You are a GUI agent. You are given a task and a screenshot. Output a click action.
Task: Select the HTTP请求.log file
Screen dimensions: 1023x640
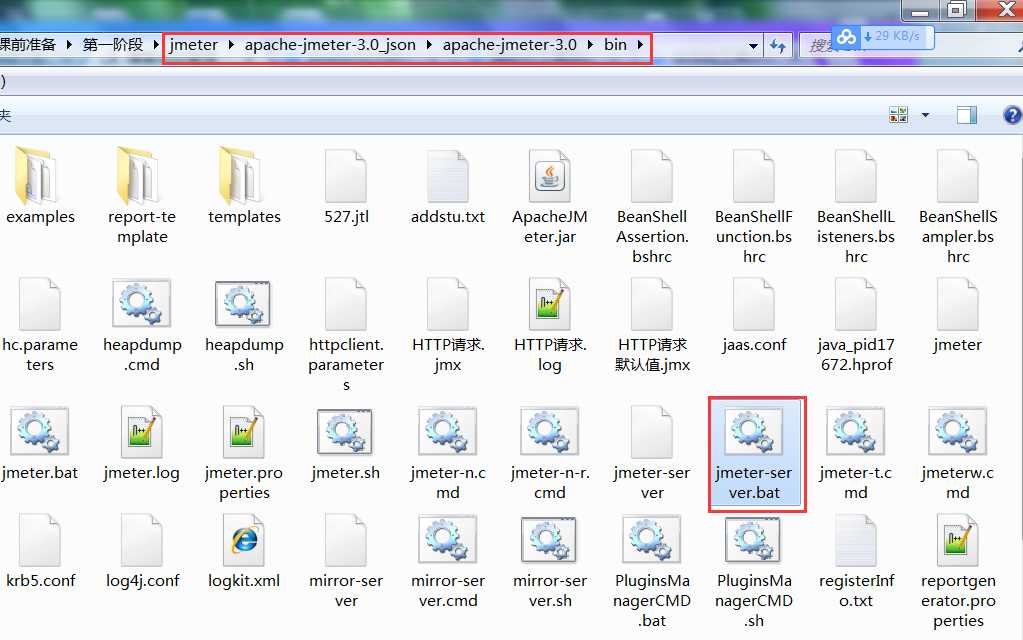coord(549,324)
